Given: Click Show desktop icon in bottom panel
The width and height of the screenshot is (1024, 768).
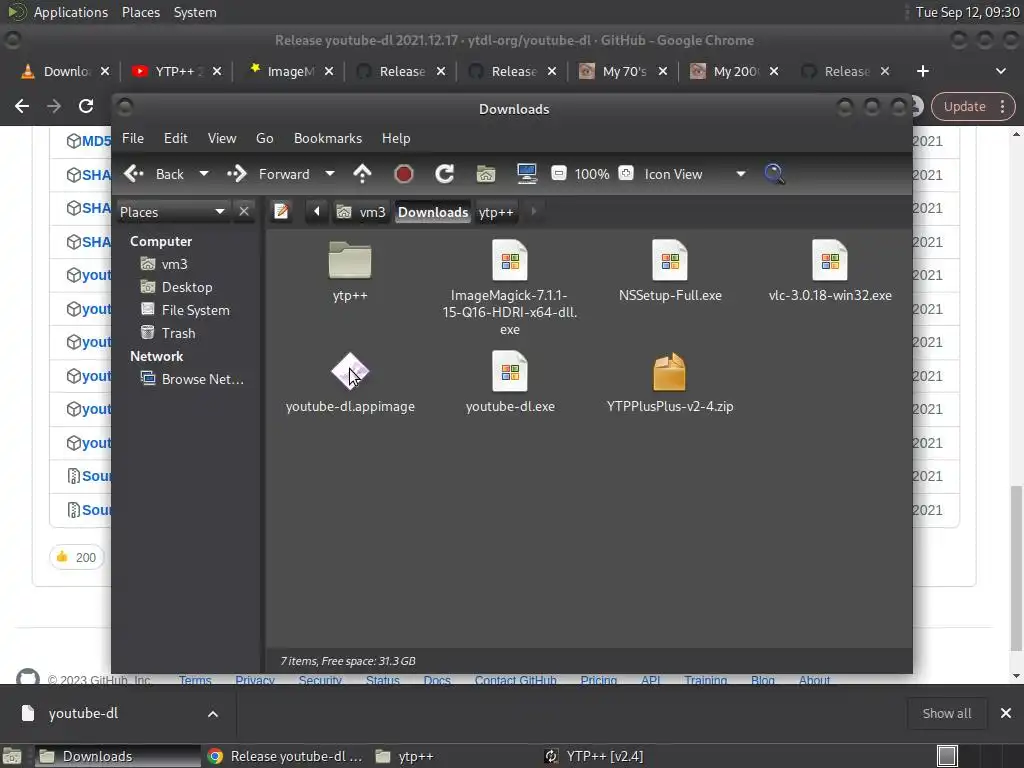Looking at the screenshot, I should click(x=12, y=756).
